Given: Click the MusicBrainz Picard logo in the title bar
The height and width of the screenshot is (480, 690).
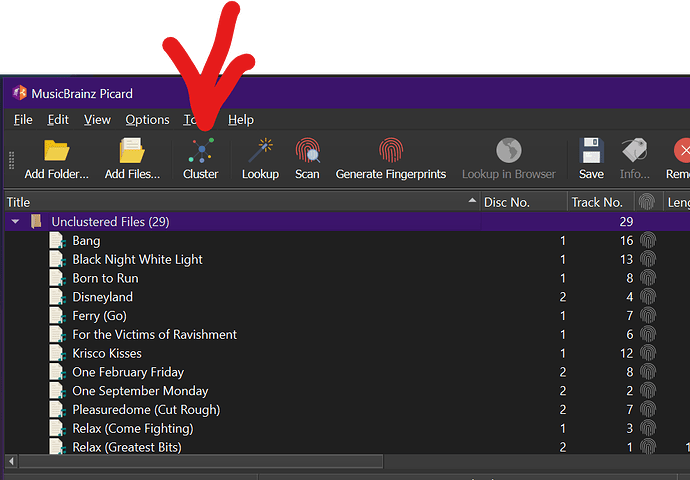Looking at the screenshot, I should click(19, 93).
